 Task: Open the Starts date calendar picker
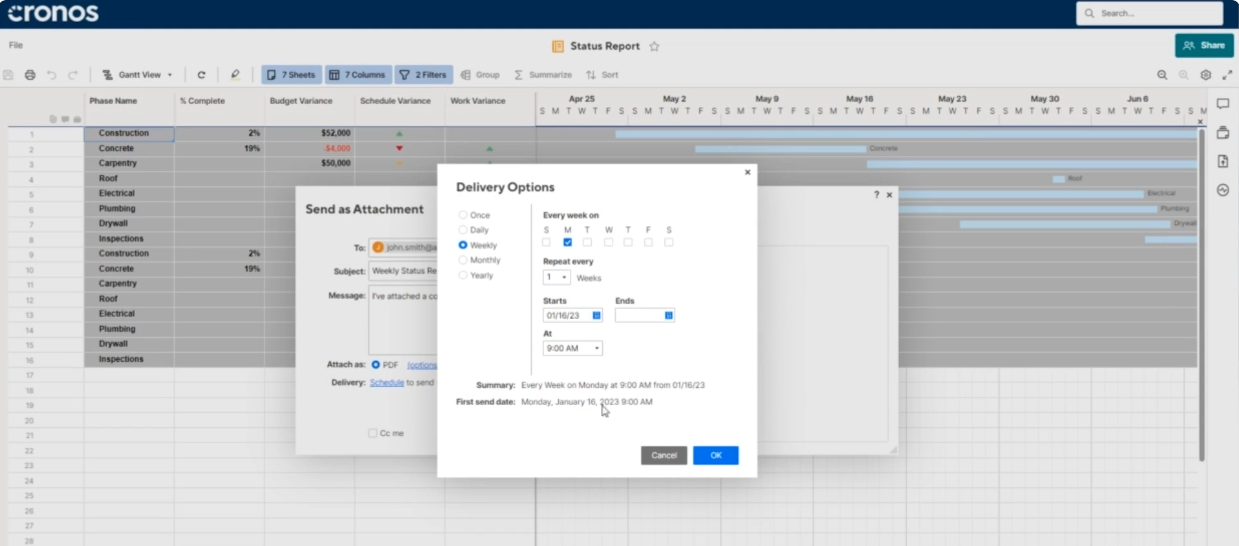(x=597, y=315)
